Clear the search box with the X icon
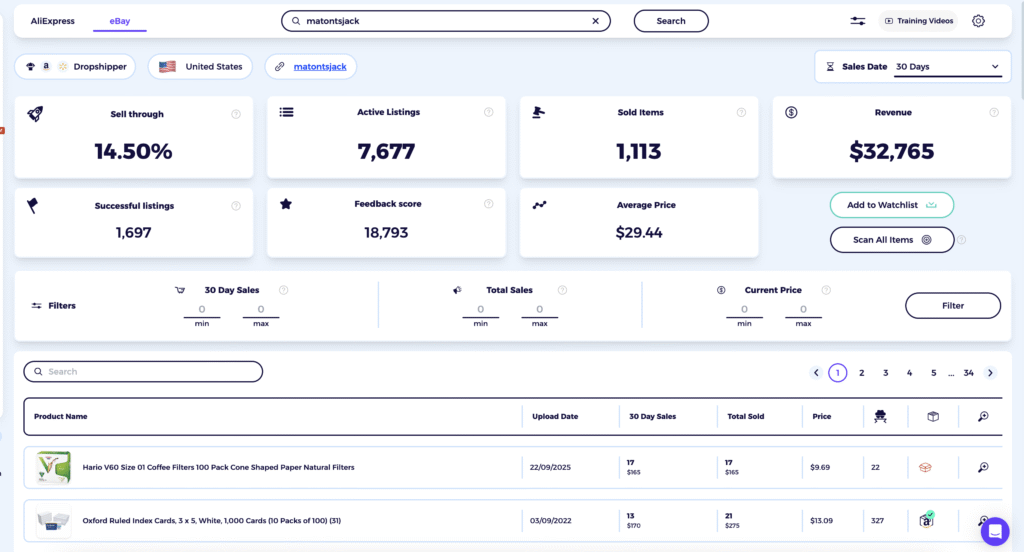This screenshot has height=552, width=1024. 596,21
